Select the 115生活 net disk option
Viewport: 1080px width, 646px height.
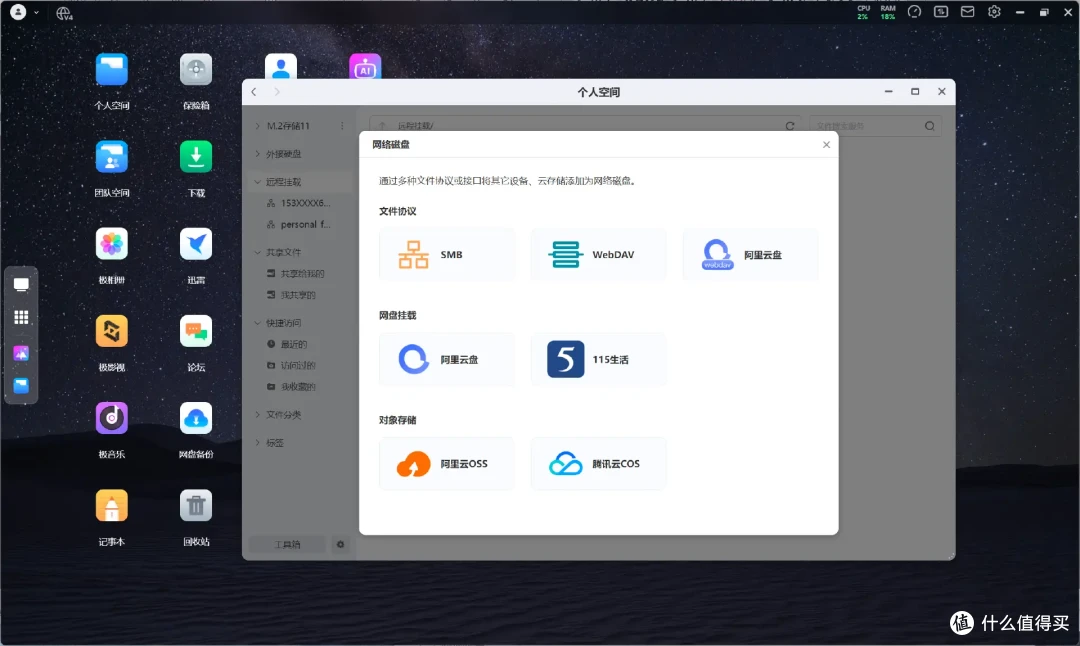click(x=599, y=360)
